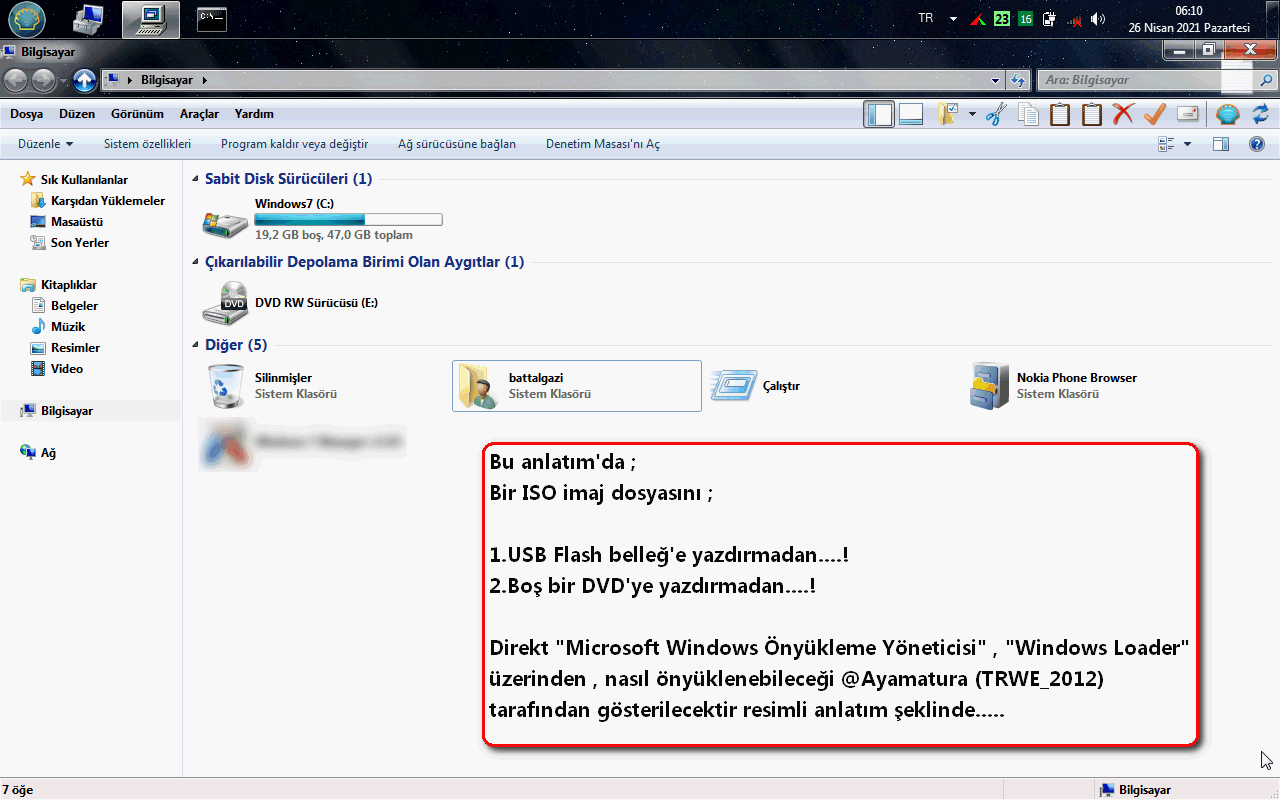Click the Back navigation arrow
The image size is (1280, 800).
(x=17, y=80)
